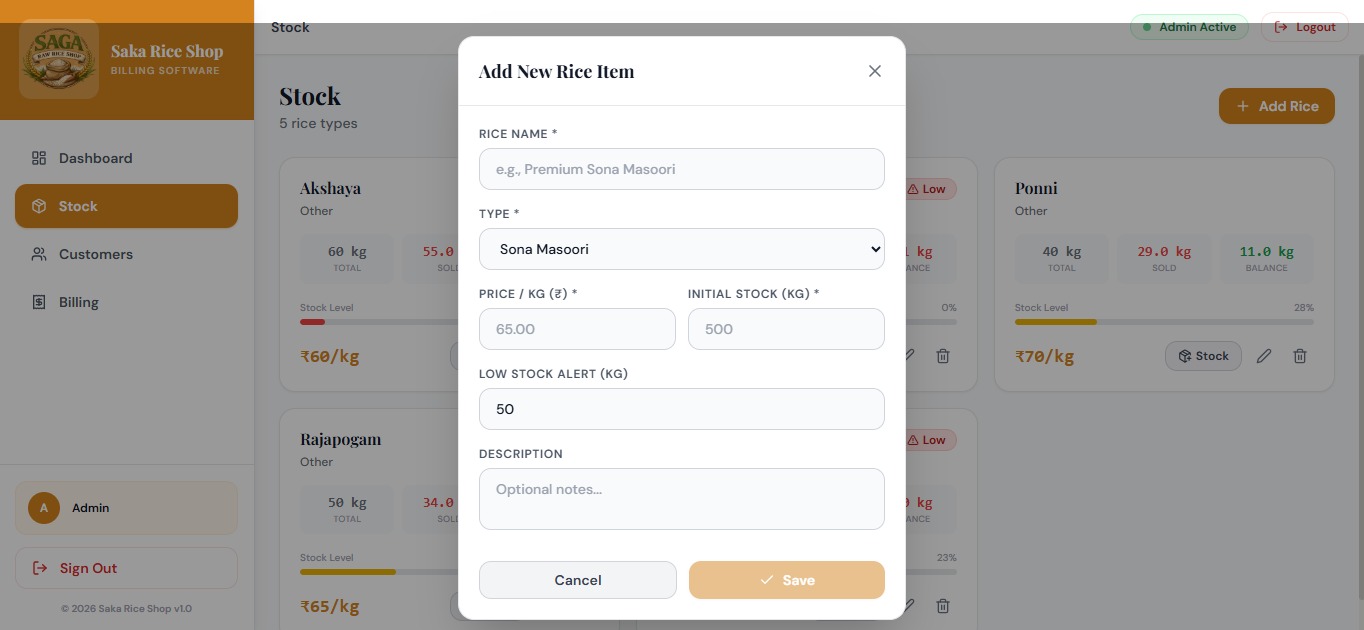The width and height of the screenshot is (1364, 630).
Task: Click the Ponni stock level progress bar
Action: click(x=1164, y=321)
